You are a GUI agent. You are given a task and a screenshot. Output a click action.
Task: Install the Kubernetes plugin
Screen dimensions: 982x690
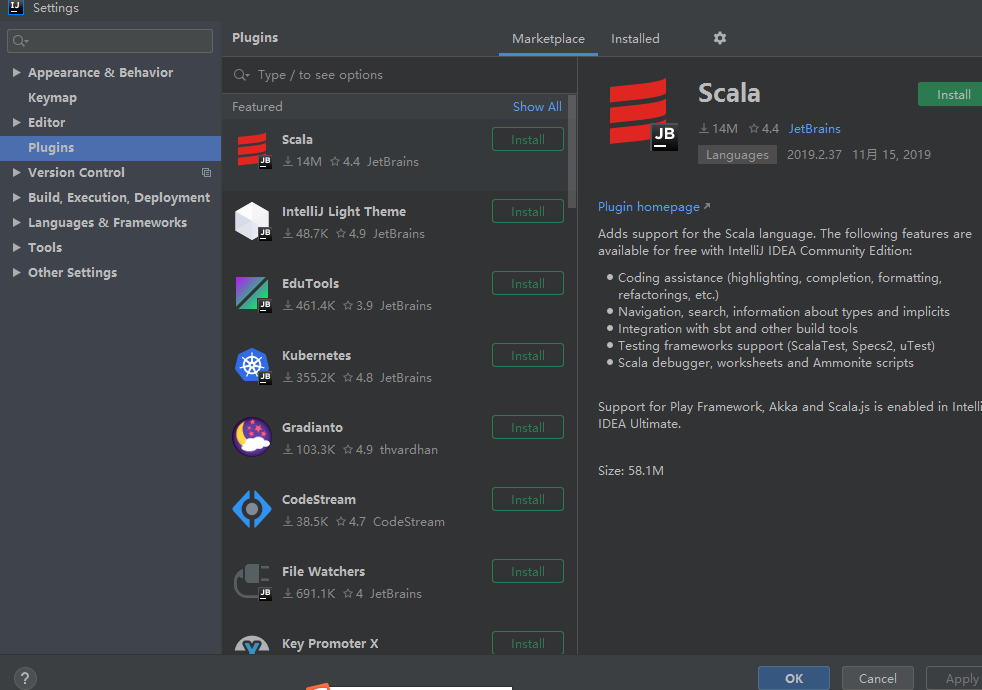pyautogui.click(x=527, y=356)
